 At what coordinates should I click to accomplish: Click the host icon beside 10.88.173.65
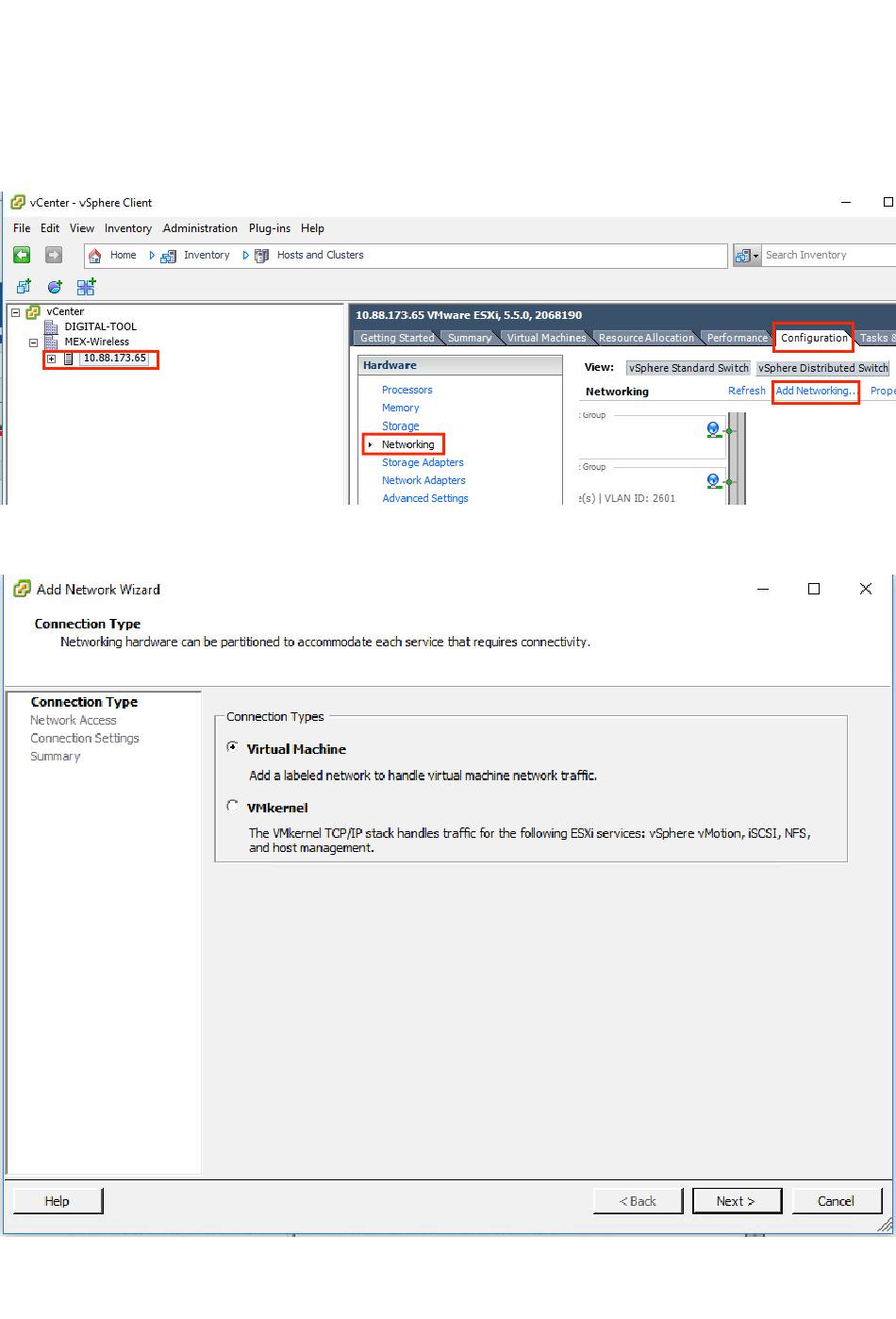[68, 359]
